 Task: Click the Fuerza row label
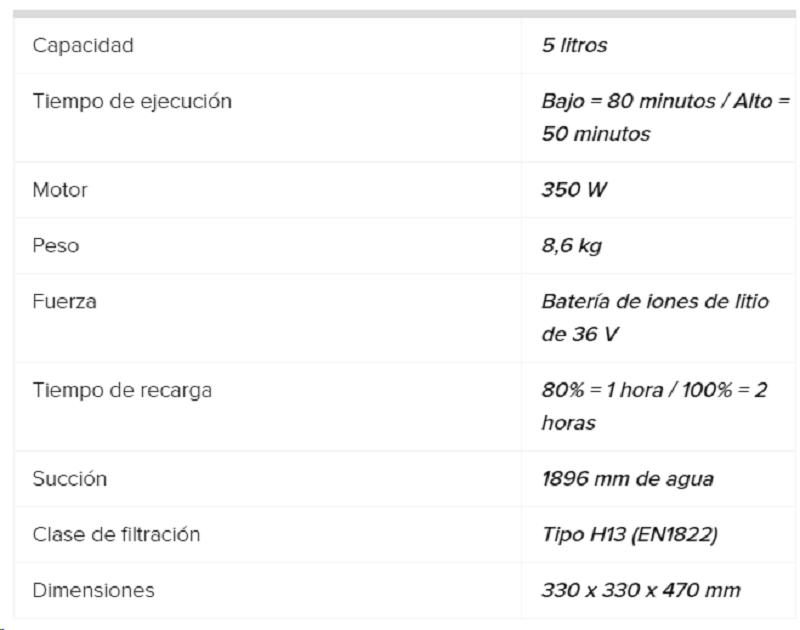click(x=64, y=301)
